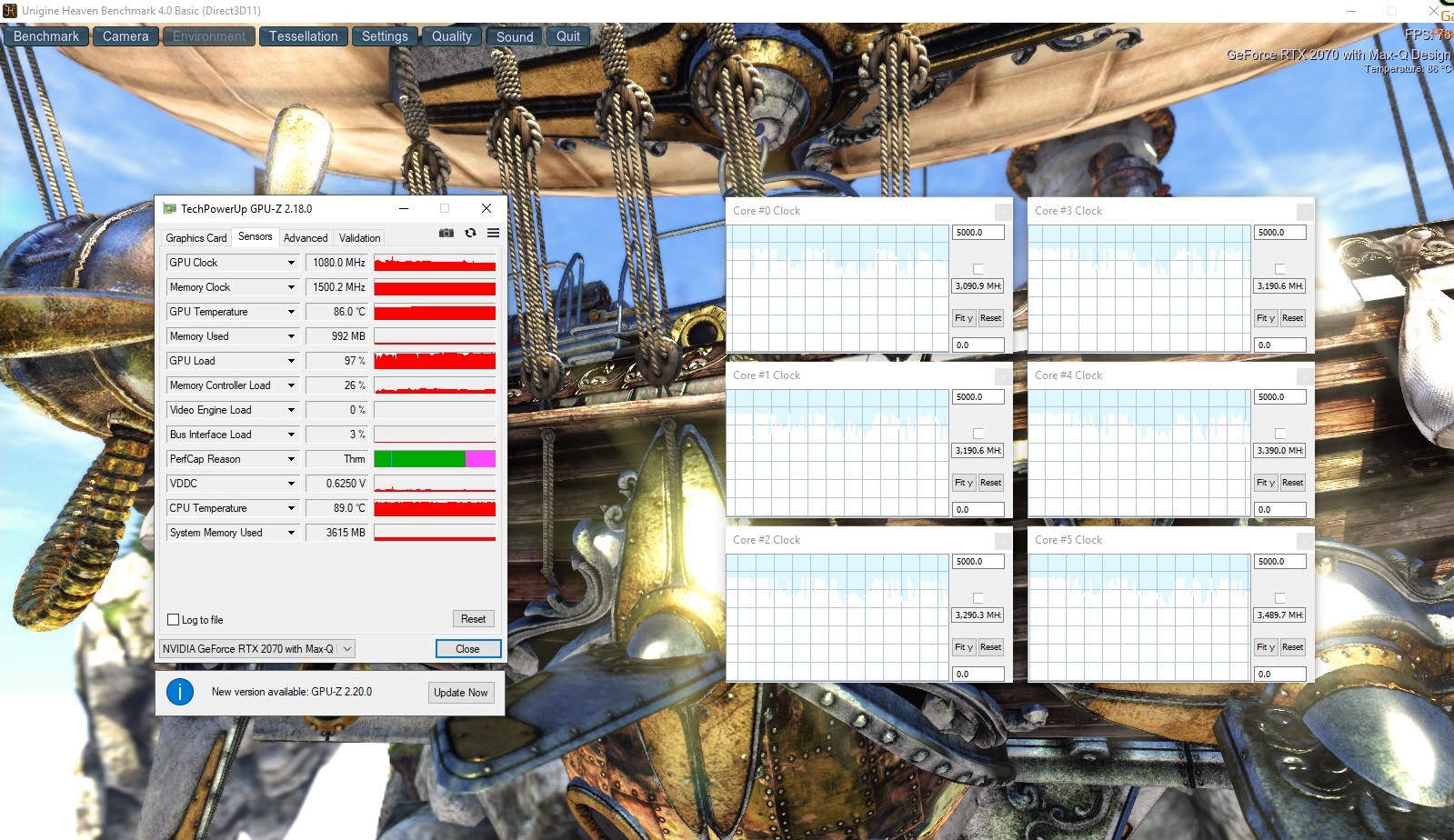1454x840 pixels.
Task: Click Reset in Core #4 Clock window
Action: [1293, 483]
